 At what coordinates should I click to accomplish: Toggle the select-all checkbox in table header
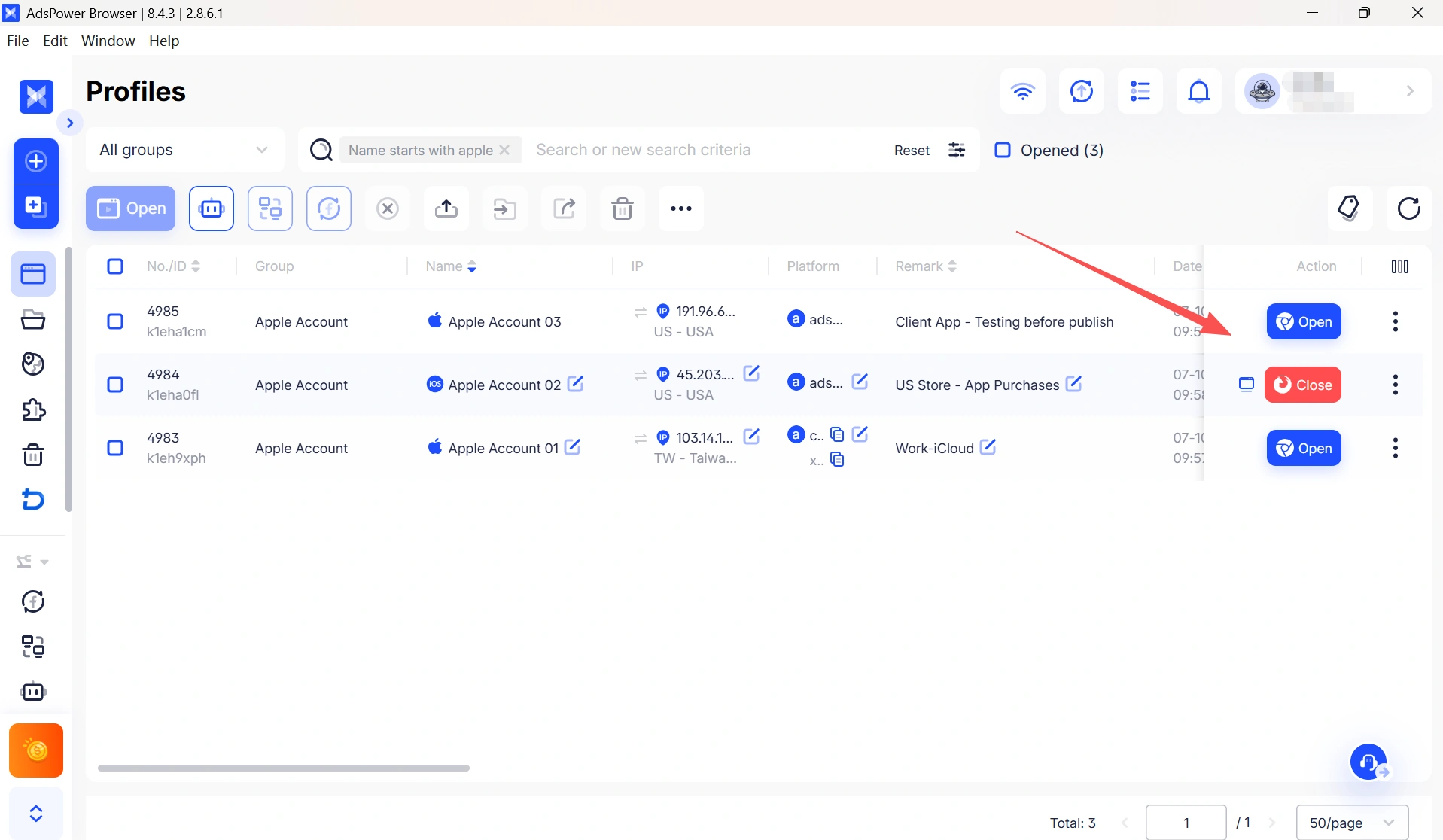[x=115, y=266]
